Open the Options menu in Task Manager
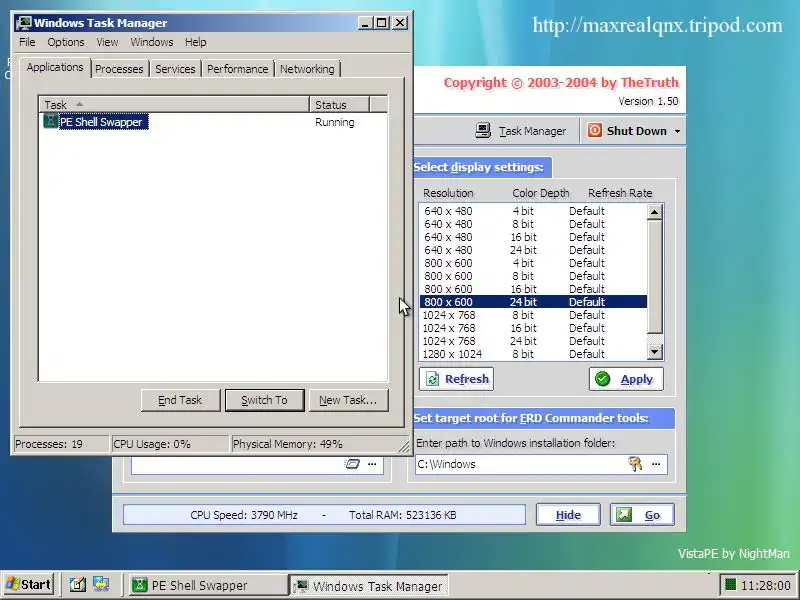The width and height of the screenshot is (800, 600). pyautogui.click(x=66, y=42)
